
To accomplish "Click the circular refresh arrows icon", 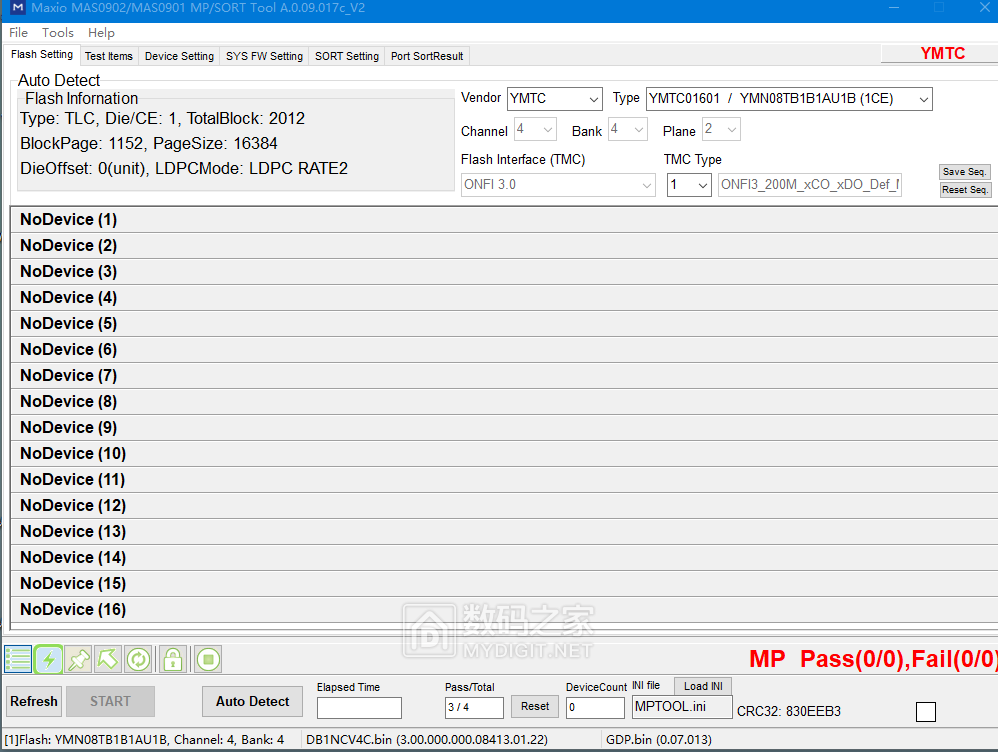I will [x=138, y=659].
